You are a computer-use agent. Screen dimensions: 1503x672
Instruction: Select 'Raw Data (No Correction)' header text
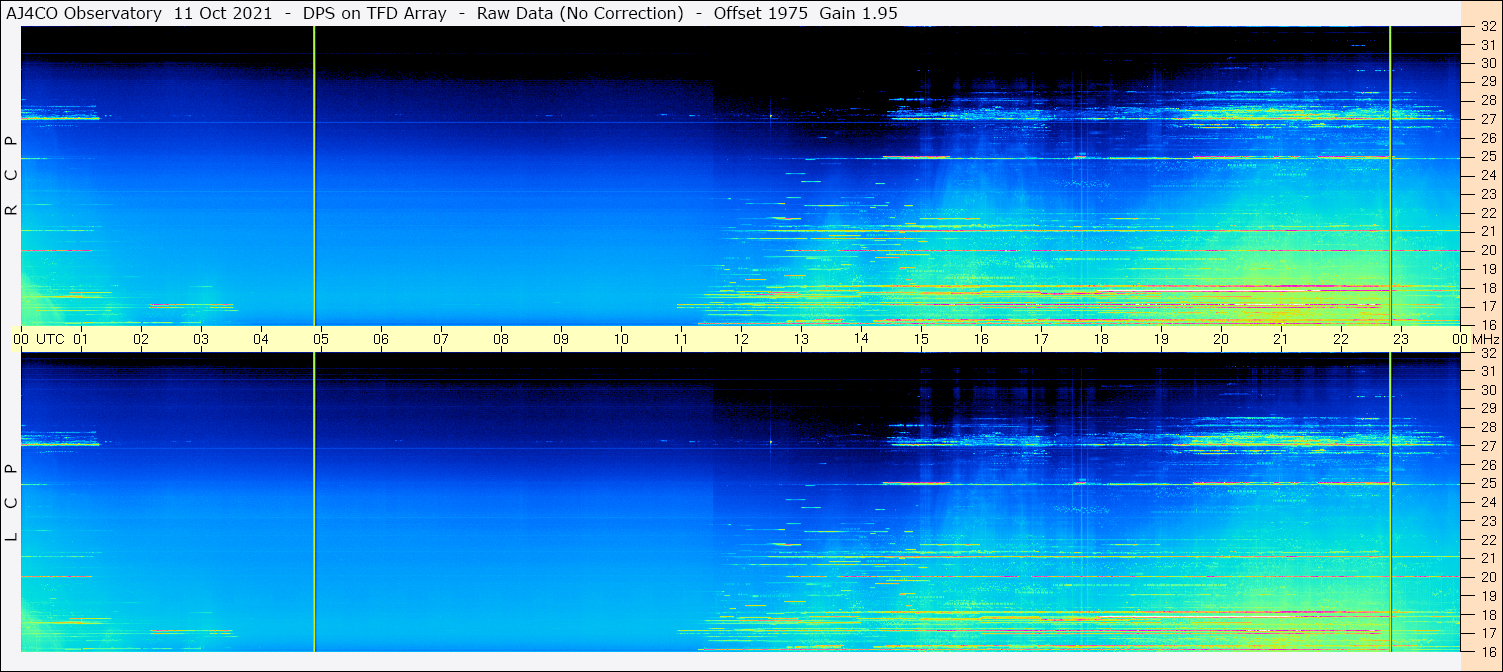[580, 13]
